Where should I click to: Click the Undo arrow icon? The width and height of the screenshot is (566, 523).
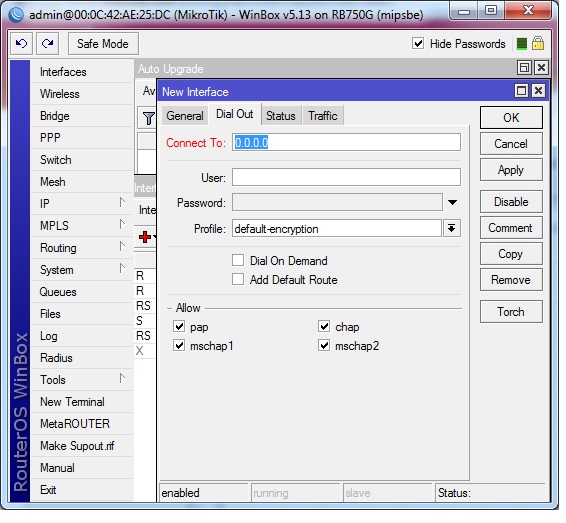tap(21, 44)
